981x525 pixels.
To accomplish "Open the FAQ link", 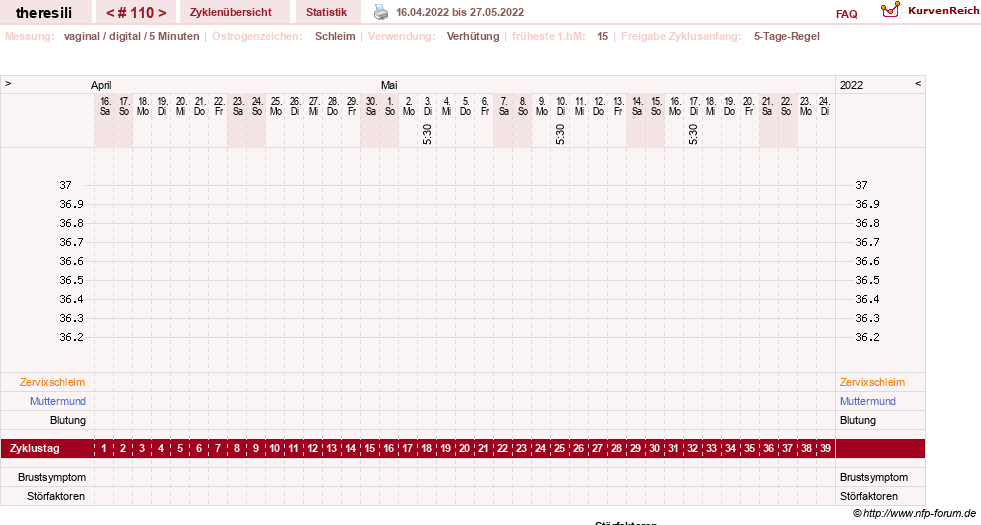I will [846, 14].
